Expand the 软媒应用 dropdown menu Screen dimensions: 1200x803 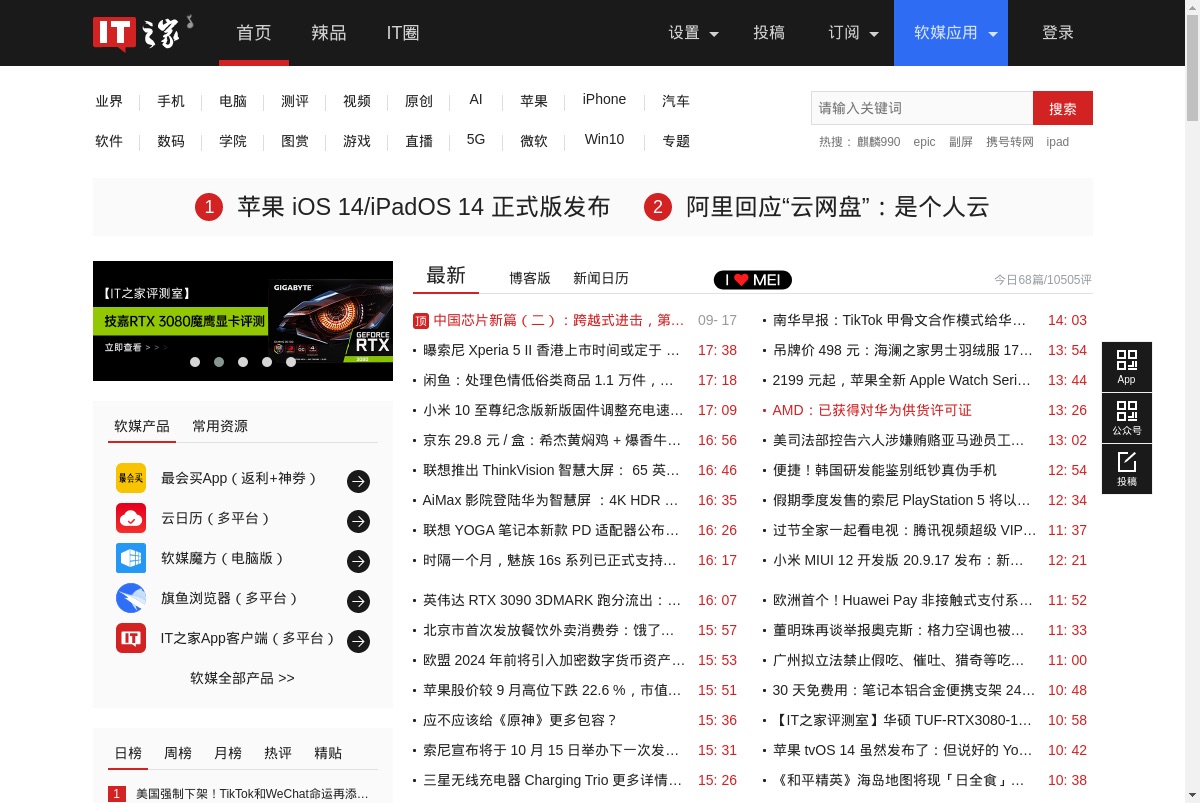pyautogui.click(x=951, y=33)
